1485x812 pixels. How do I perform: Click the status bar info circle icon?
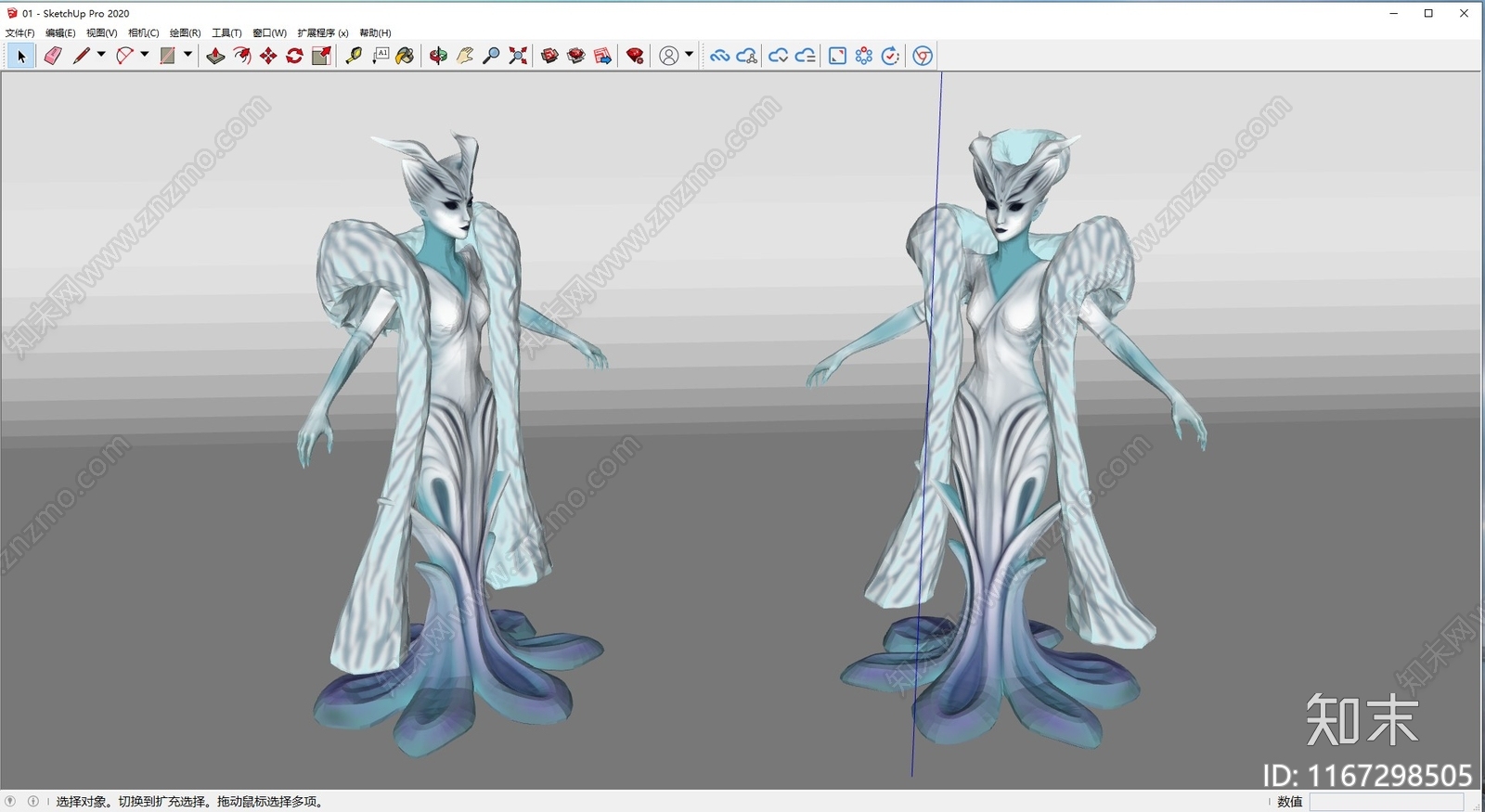[x=33, y=801]
